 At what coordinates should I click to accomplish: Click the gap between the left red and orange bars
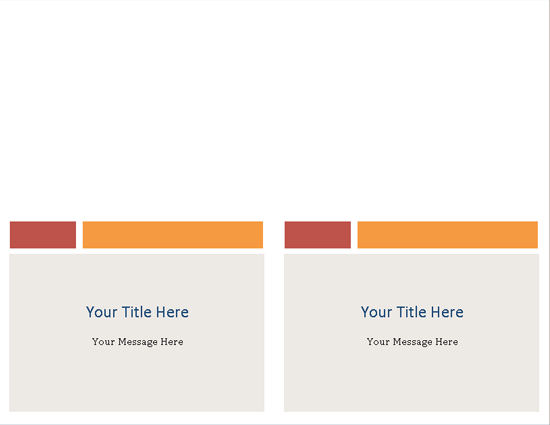tap(79, 235)
